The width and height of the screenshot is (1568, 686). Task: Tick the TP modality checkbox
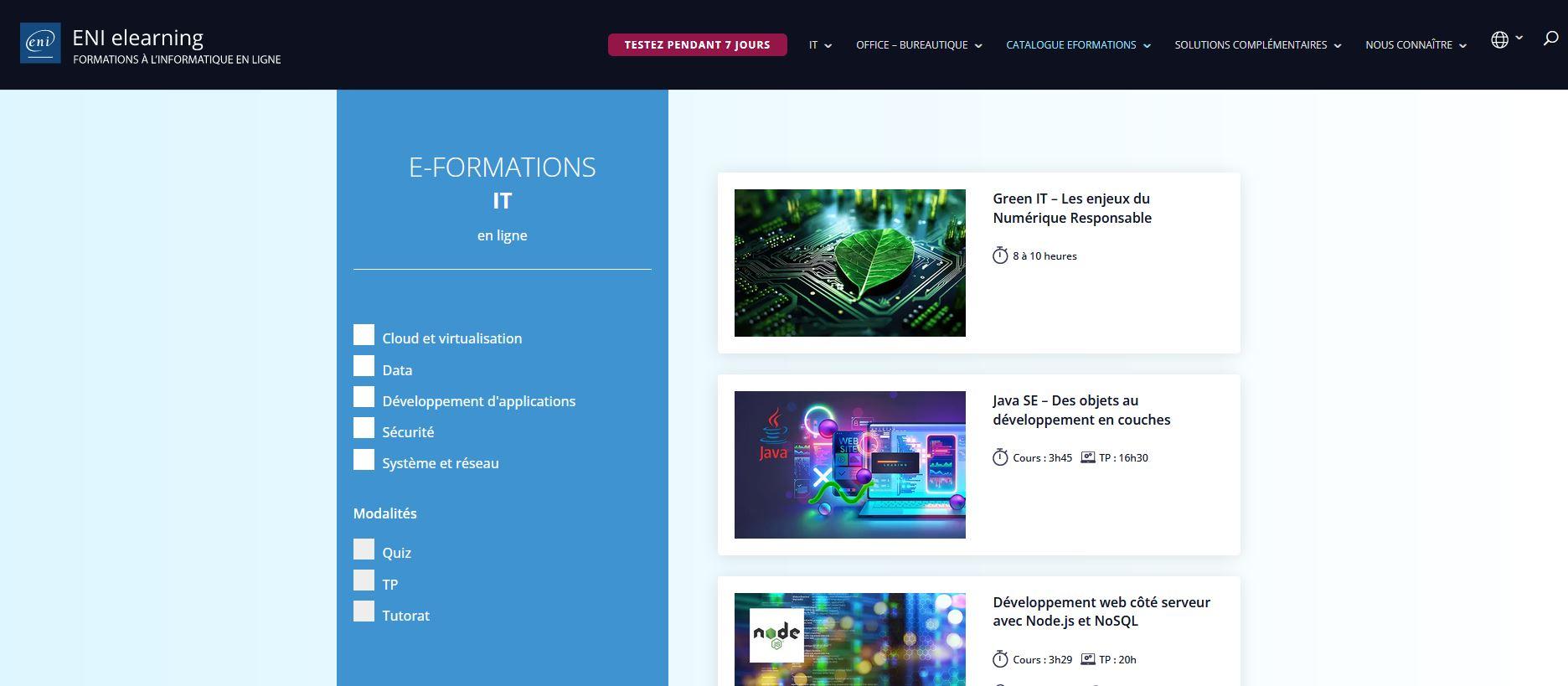364,580
